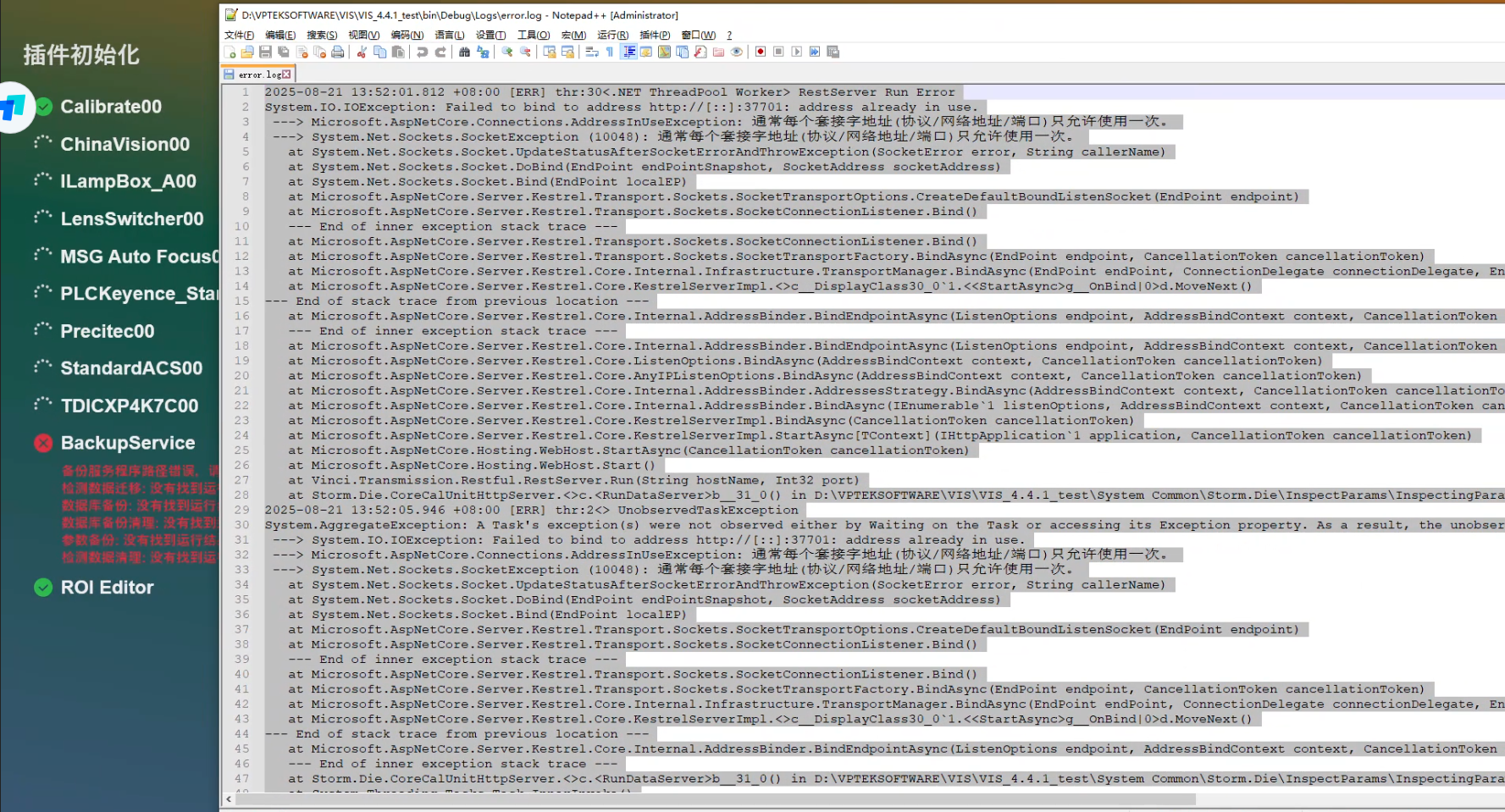Open Find with the binoculars icon
Image resolution: width=1505 pixels, height=812 pixels.
tap(464, 52)
